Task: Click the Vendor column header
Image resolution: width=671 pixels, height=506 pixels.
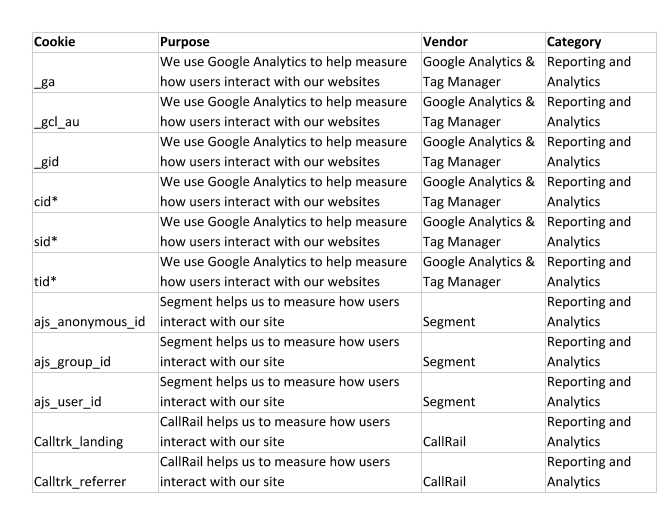Action: 445,42
